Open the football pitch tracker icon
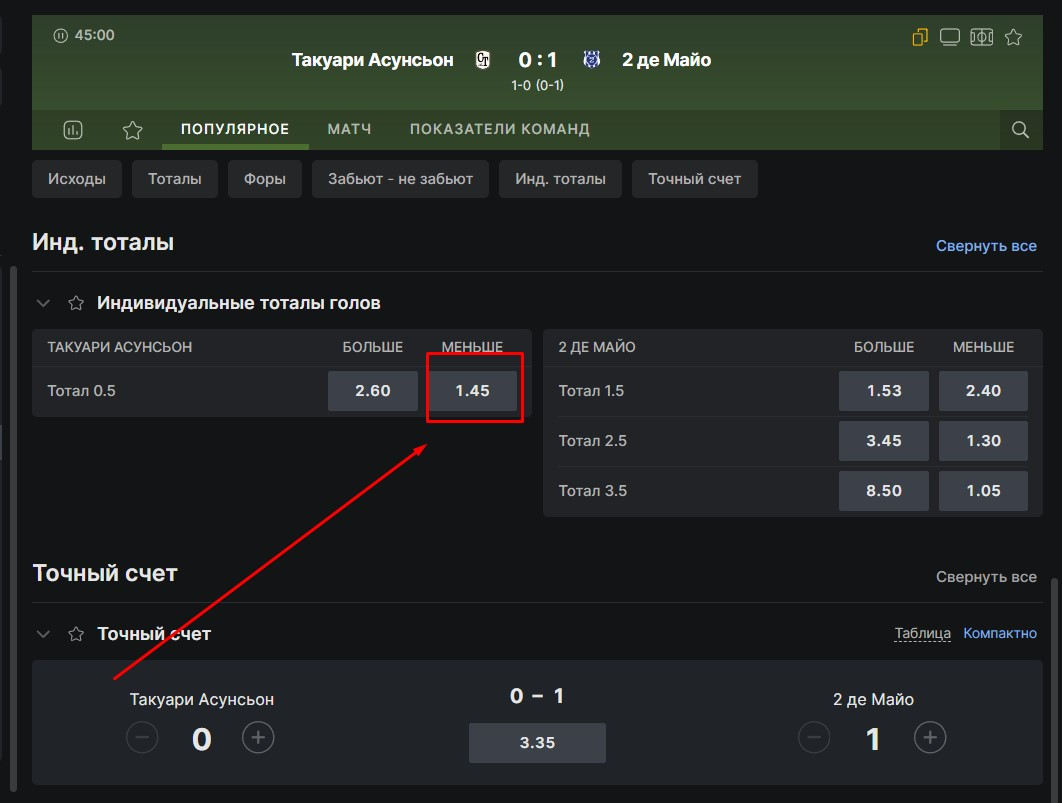This screenshot has width=1062, height=803. click(x=981, y=38)
